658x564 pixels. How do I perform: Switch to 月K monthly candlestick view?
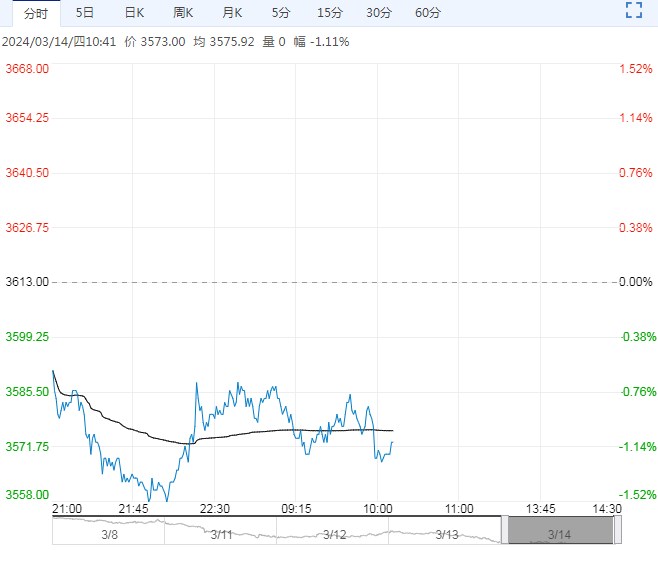click(x=232, y=13)
